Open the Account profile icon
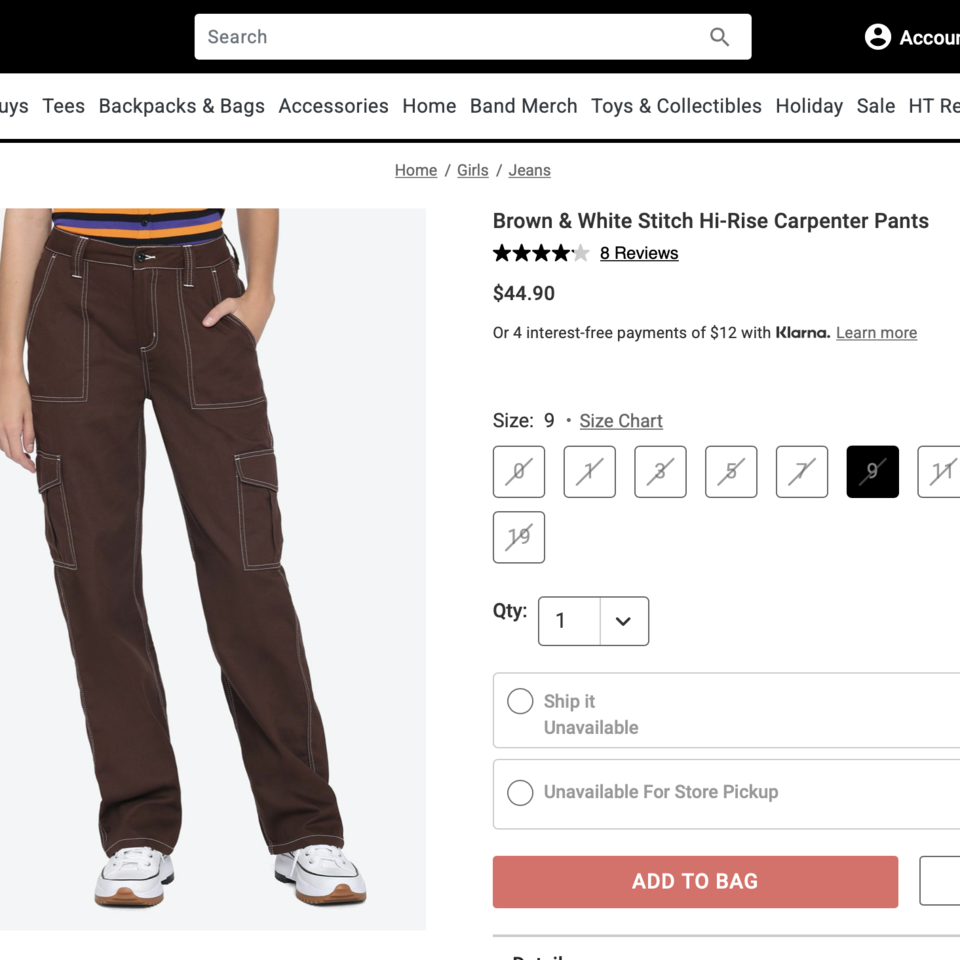The image size is (960, 960). click(877, 37)
